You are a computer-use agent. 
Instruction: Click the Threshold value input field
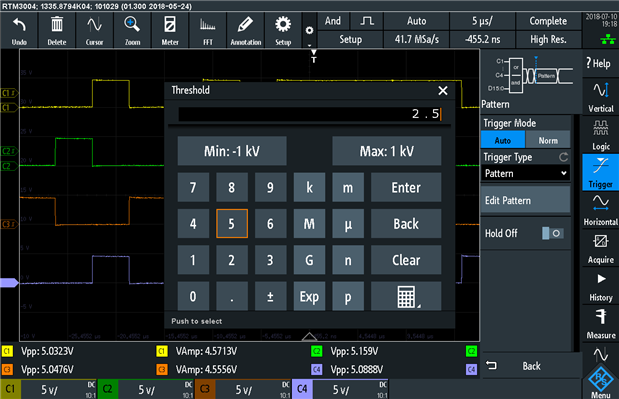pyautogui.click(x=310, y=114)
